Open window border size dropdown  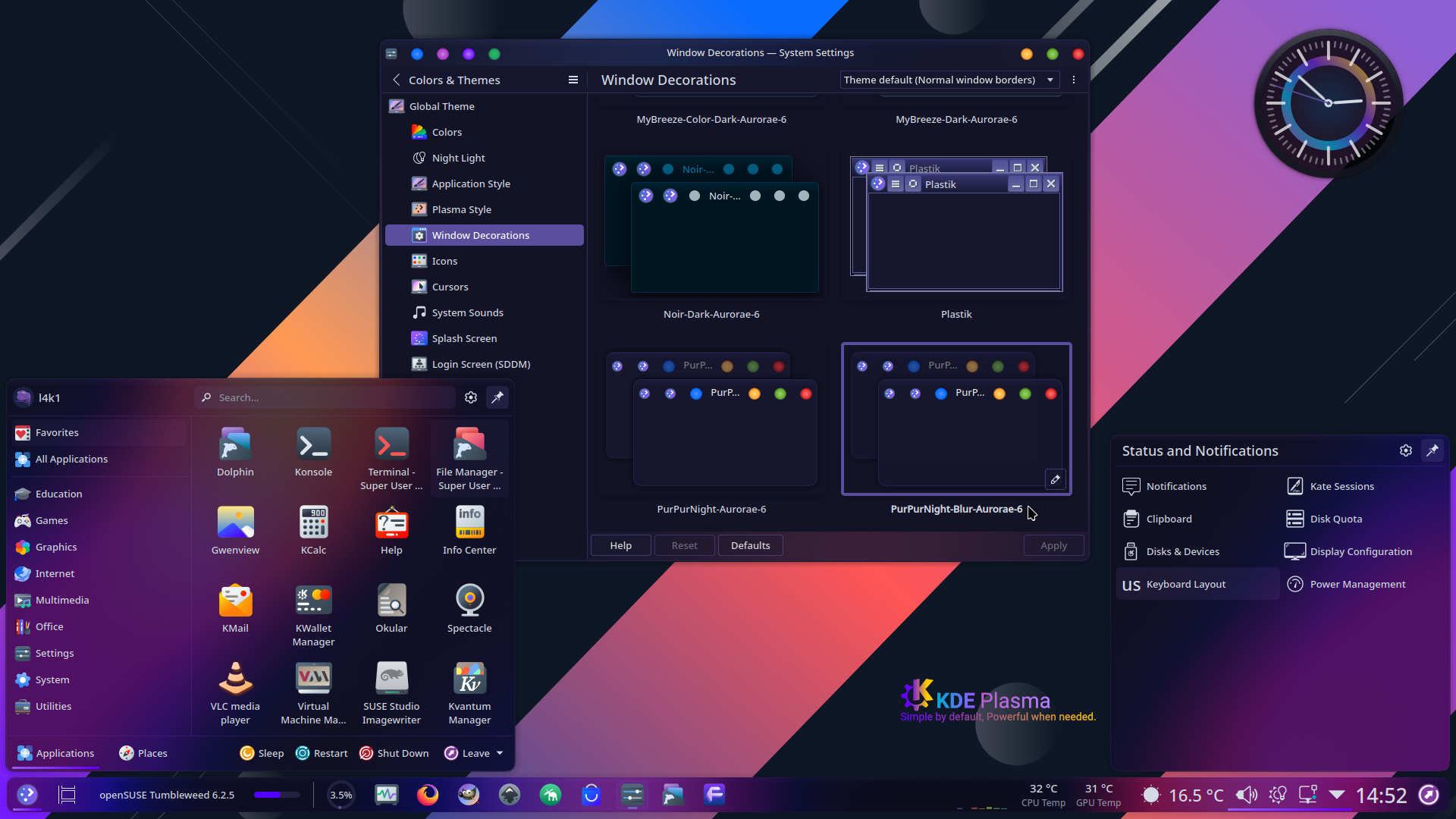tap(949, 80)
